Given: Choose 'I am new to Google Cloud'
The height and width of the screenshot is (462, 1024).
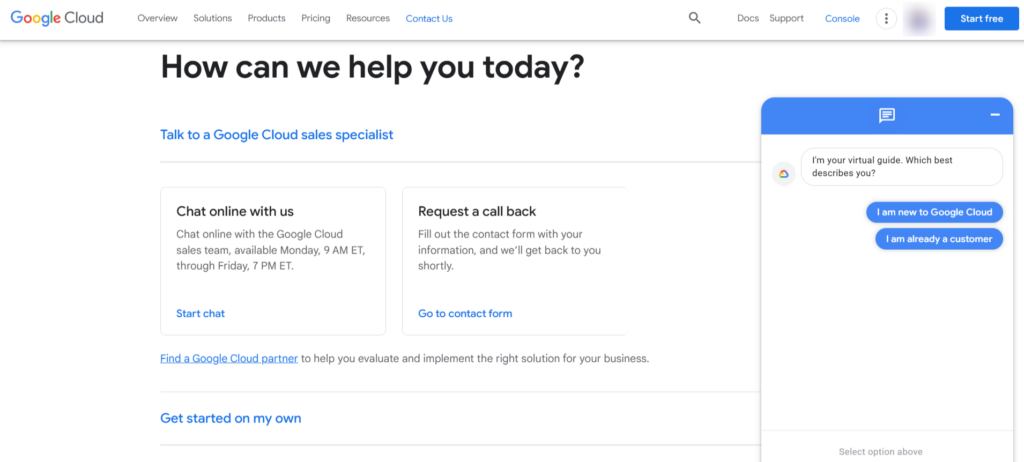Looking at the screenshot, I should pos(934,212).
